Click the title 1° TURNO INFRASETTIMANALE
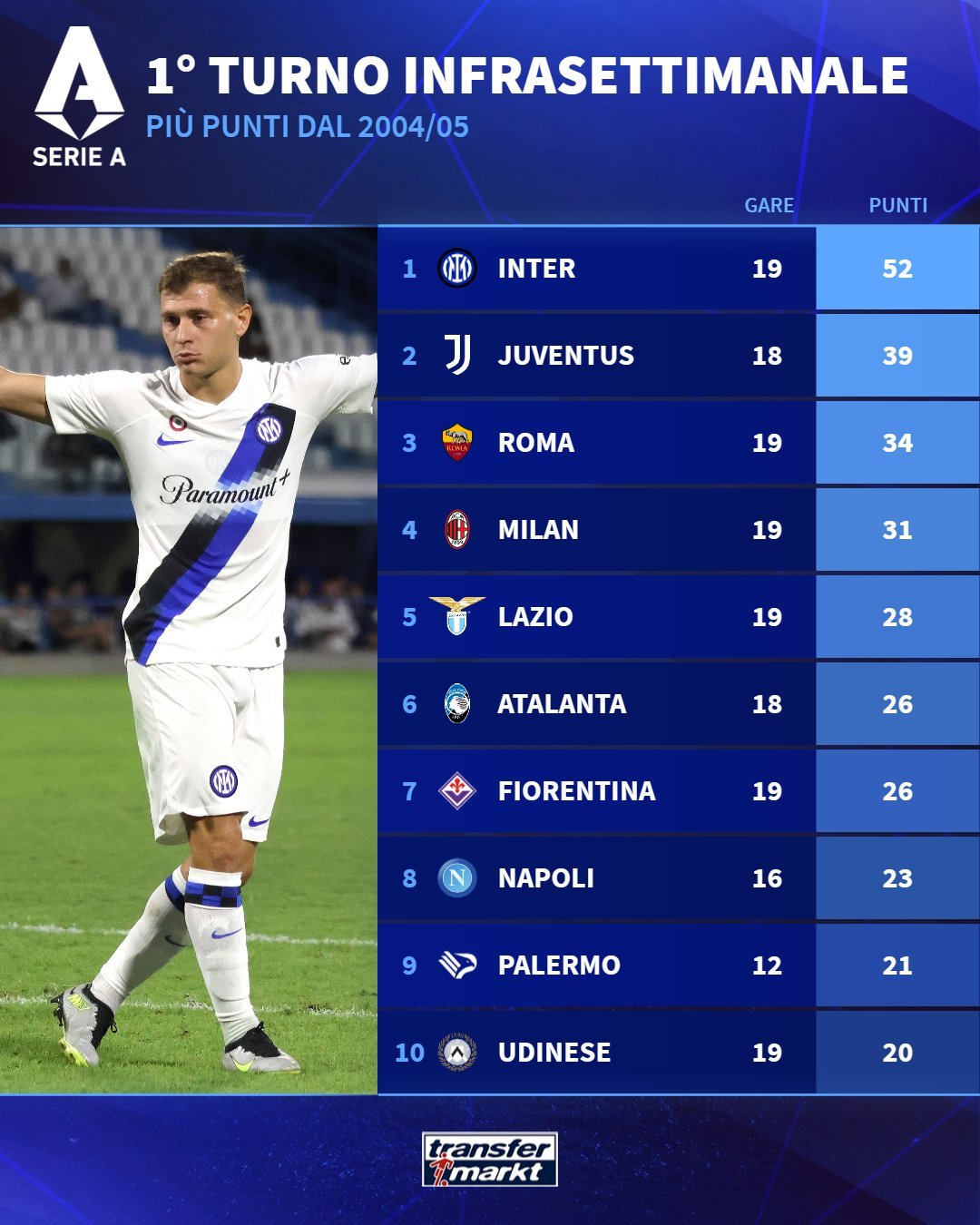 click(527, 75)
